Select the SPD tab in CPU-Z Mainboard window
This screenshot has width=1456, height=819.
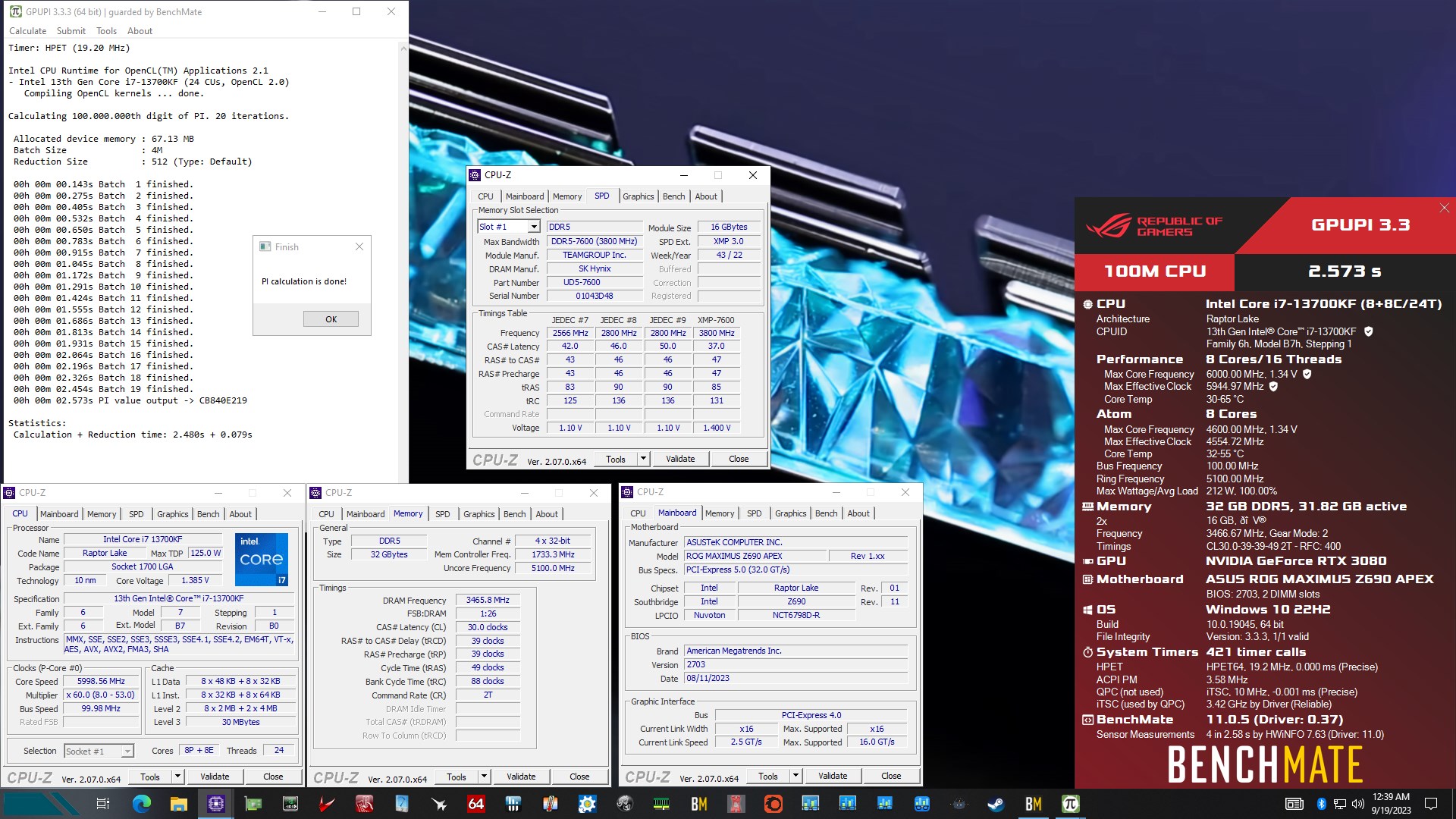tap(754, 513)
